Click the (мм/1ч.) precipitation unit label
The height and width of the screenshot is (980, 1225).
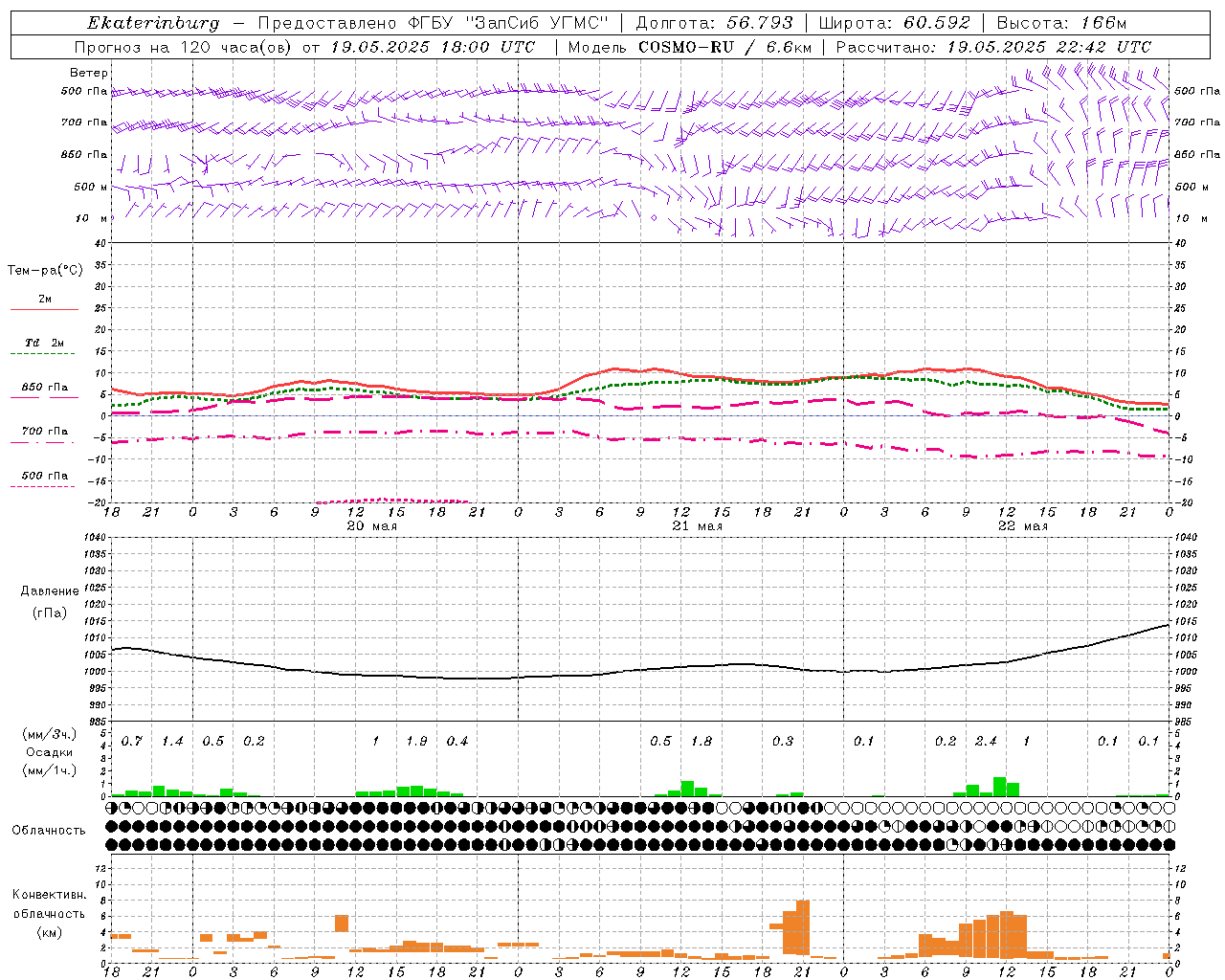coord(50,770)
